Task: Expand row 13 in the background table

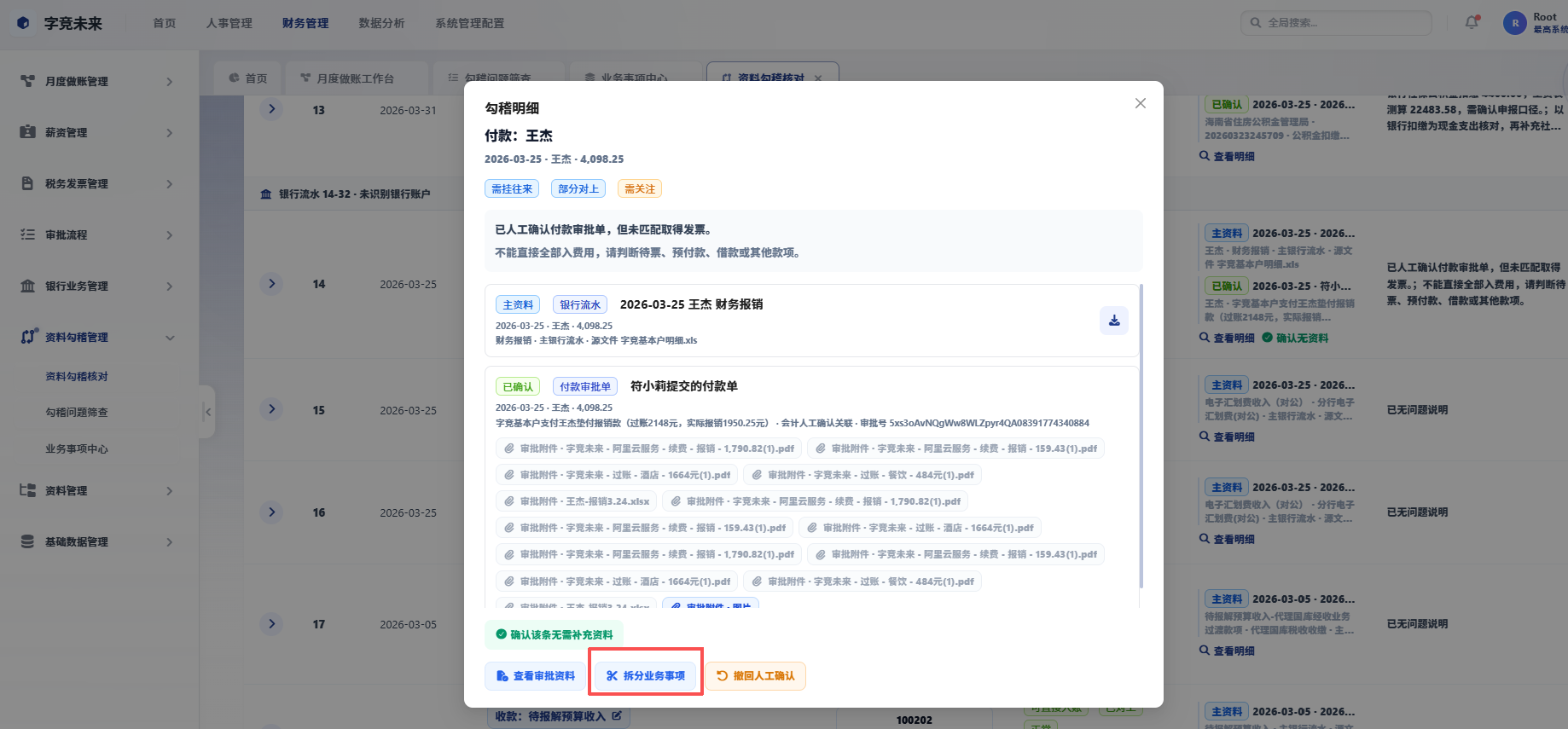Action: tap(271, 109)
